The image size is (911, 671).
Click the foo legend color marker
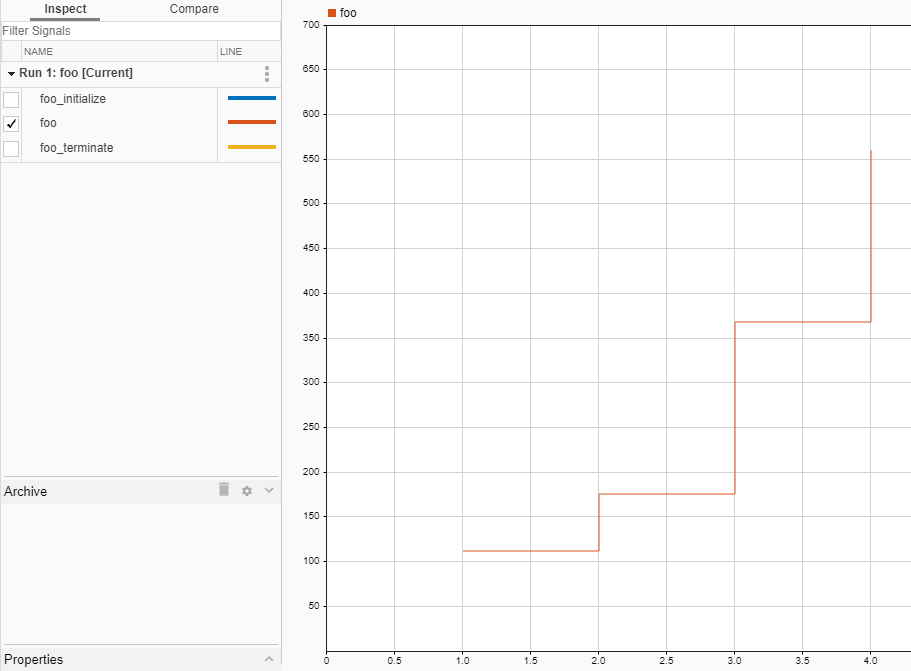332,13
